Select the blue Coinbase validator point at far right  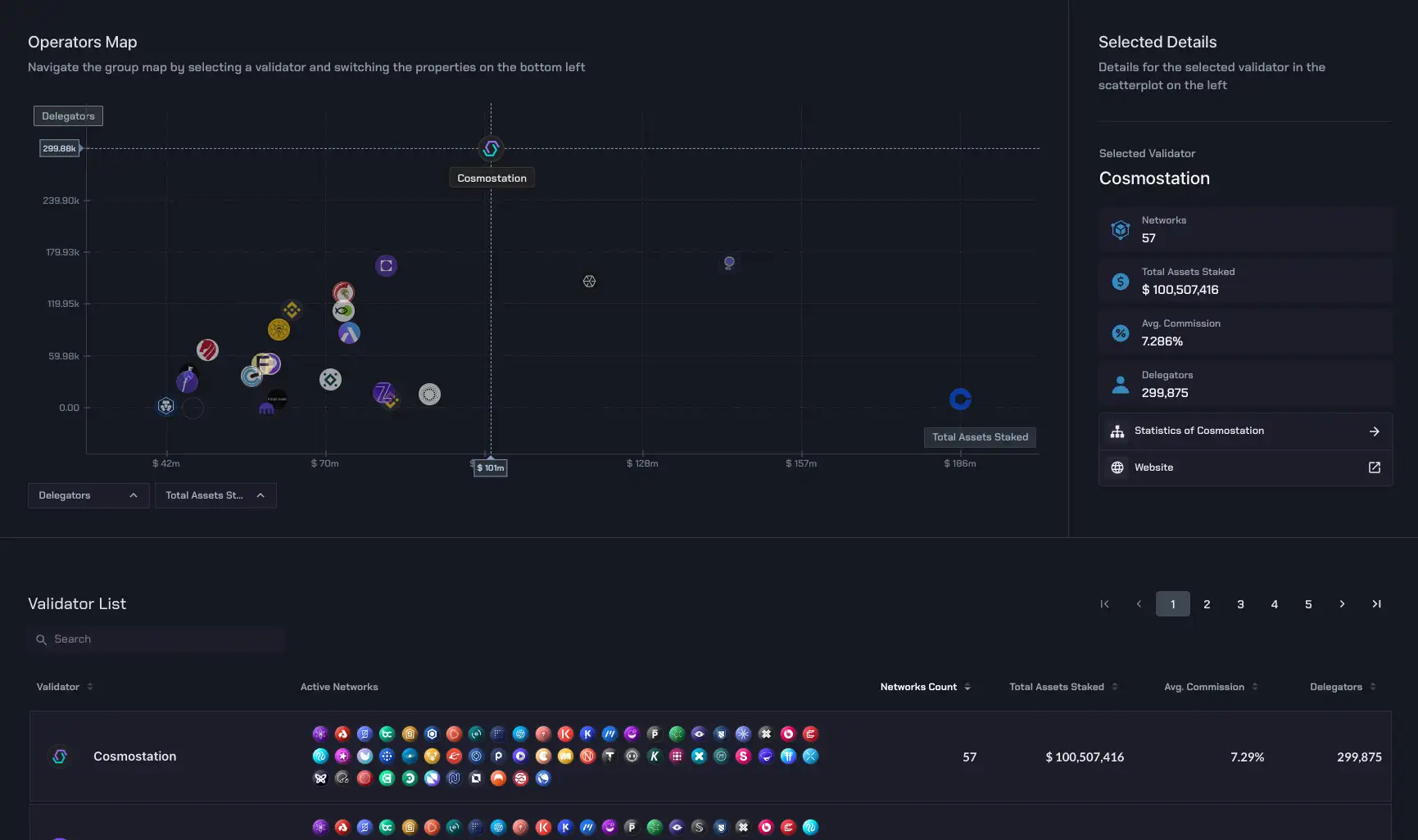pyautogui.click(x=960, y=399)
